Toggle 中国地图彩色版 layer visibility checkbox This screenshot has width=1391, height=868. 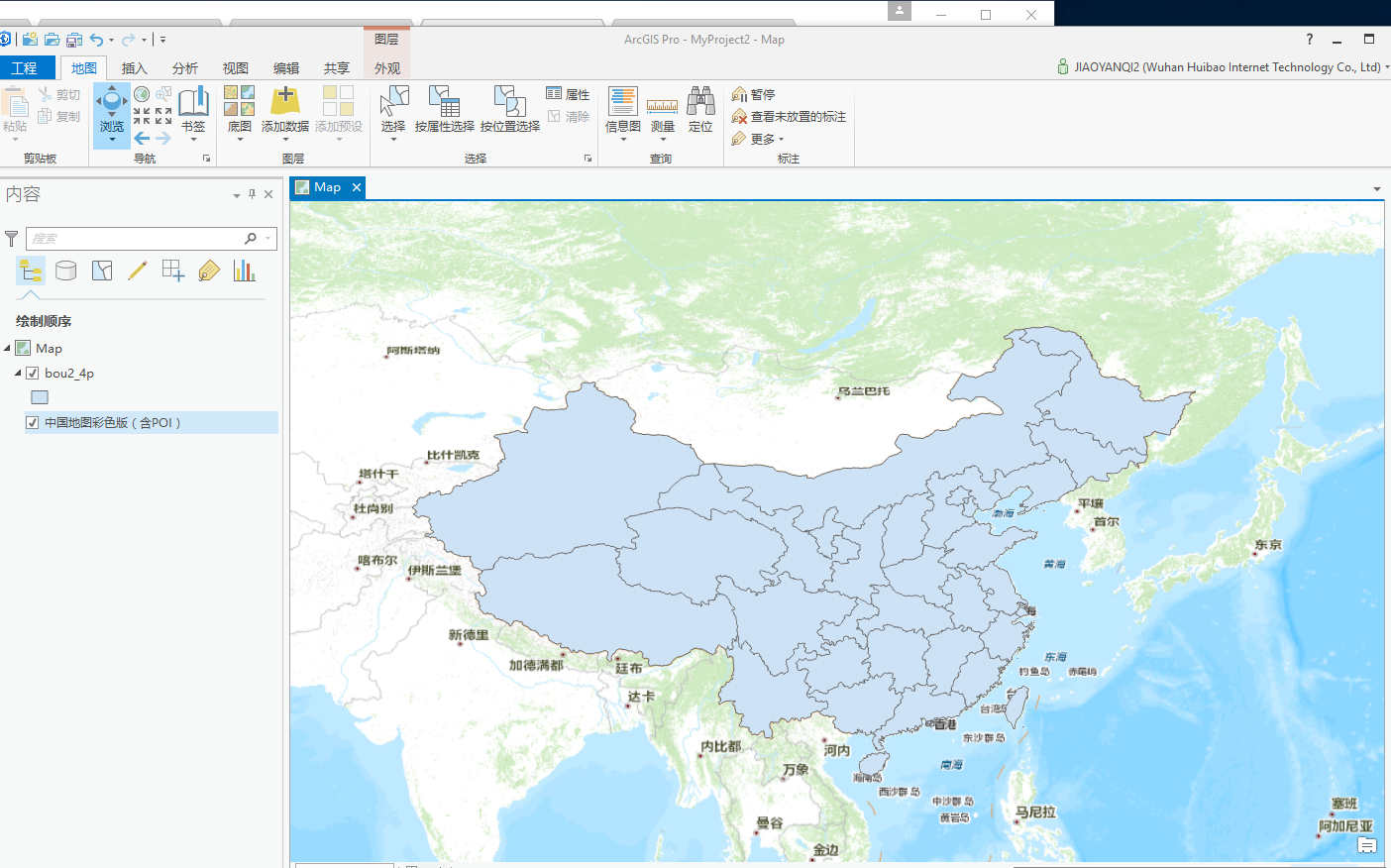32,423
